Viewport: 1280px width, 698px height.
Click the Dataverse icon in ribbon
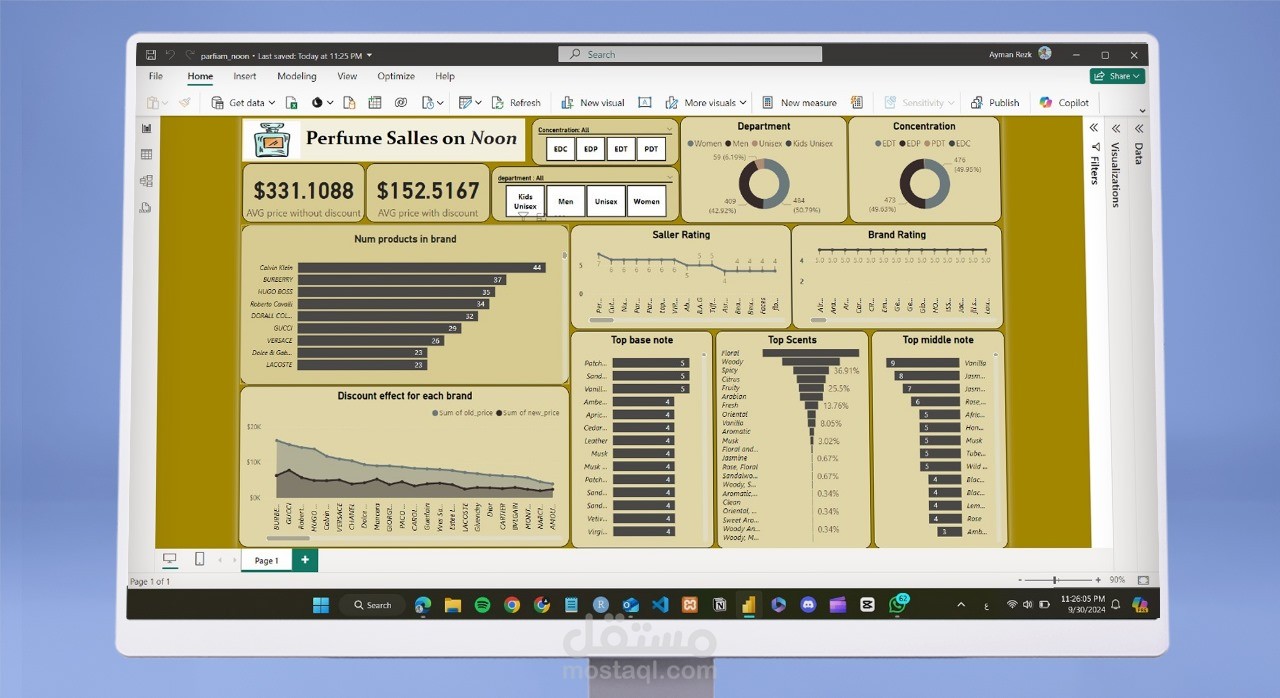click(401, 102)
